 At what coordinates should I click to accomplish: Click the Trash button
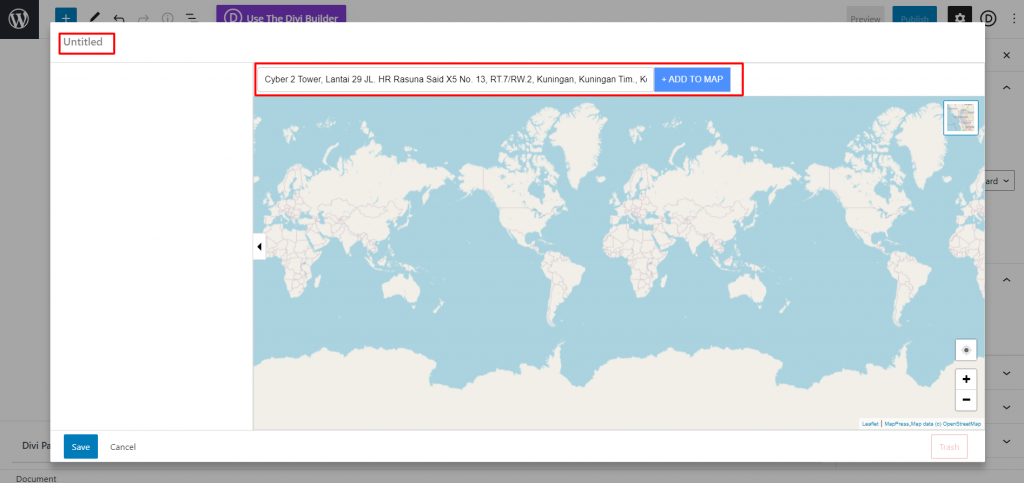point(949,447)
